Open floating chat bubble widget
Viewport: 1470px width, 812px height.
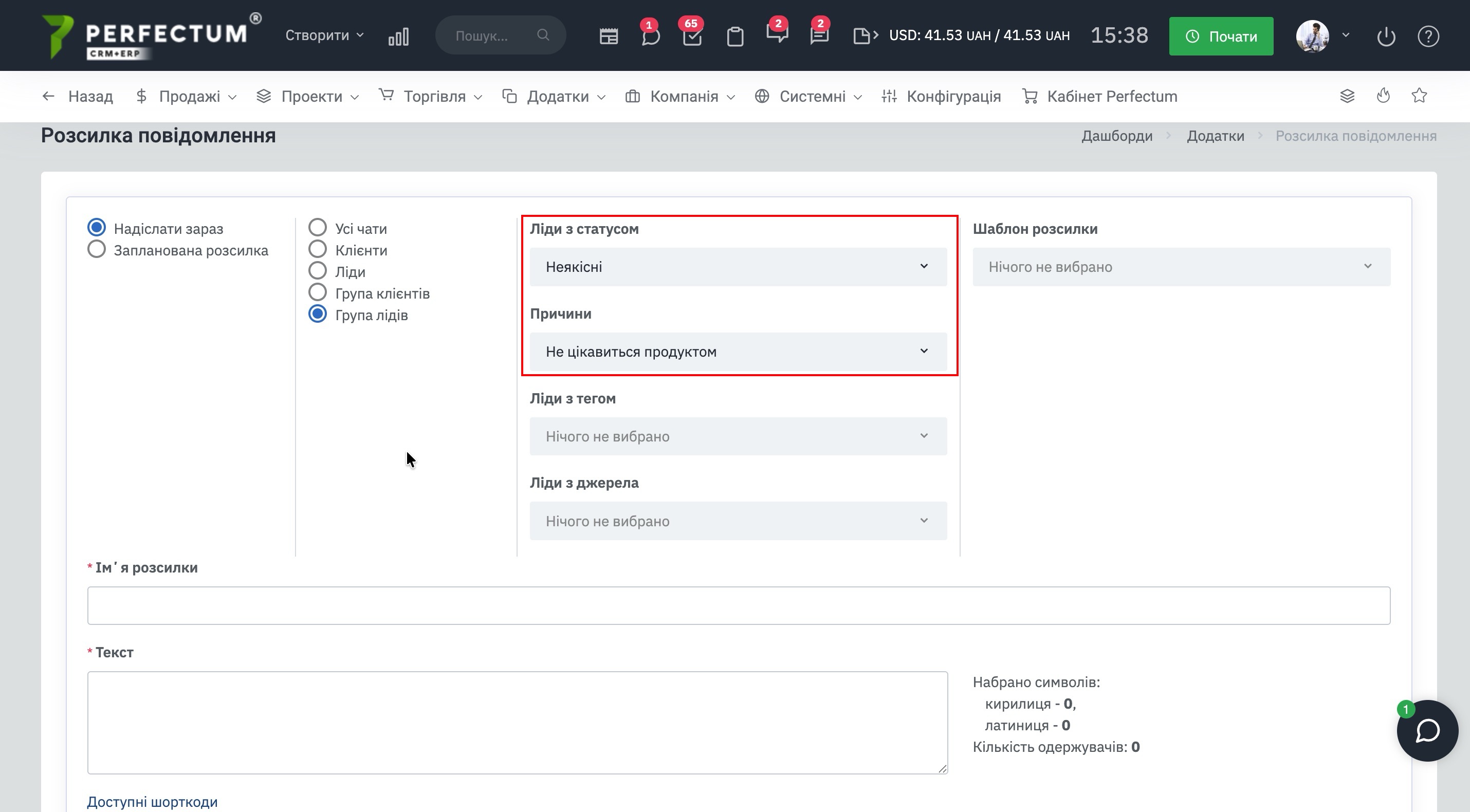1427,731
